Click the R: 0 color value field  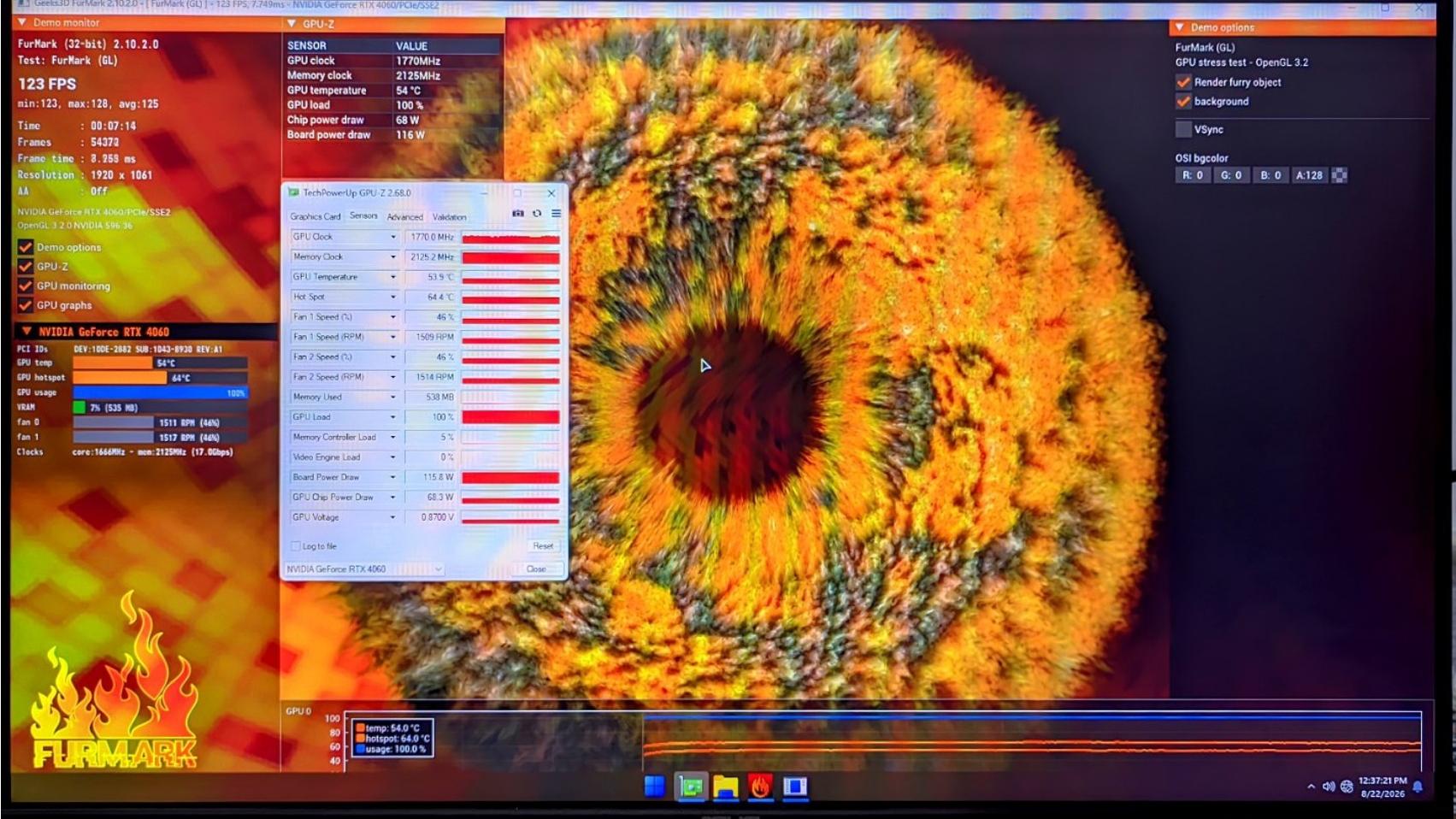(x=1193, y=175)
